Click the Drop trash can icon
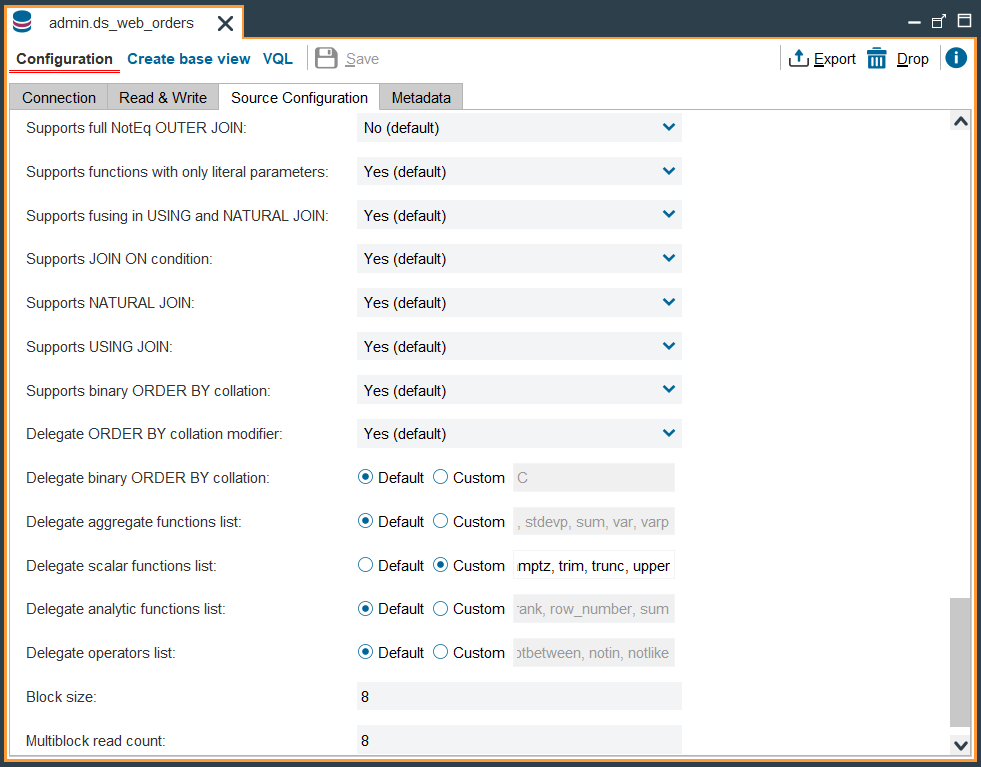 coord(877,58)
